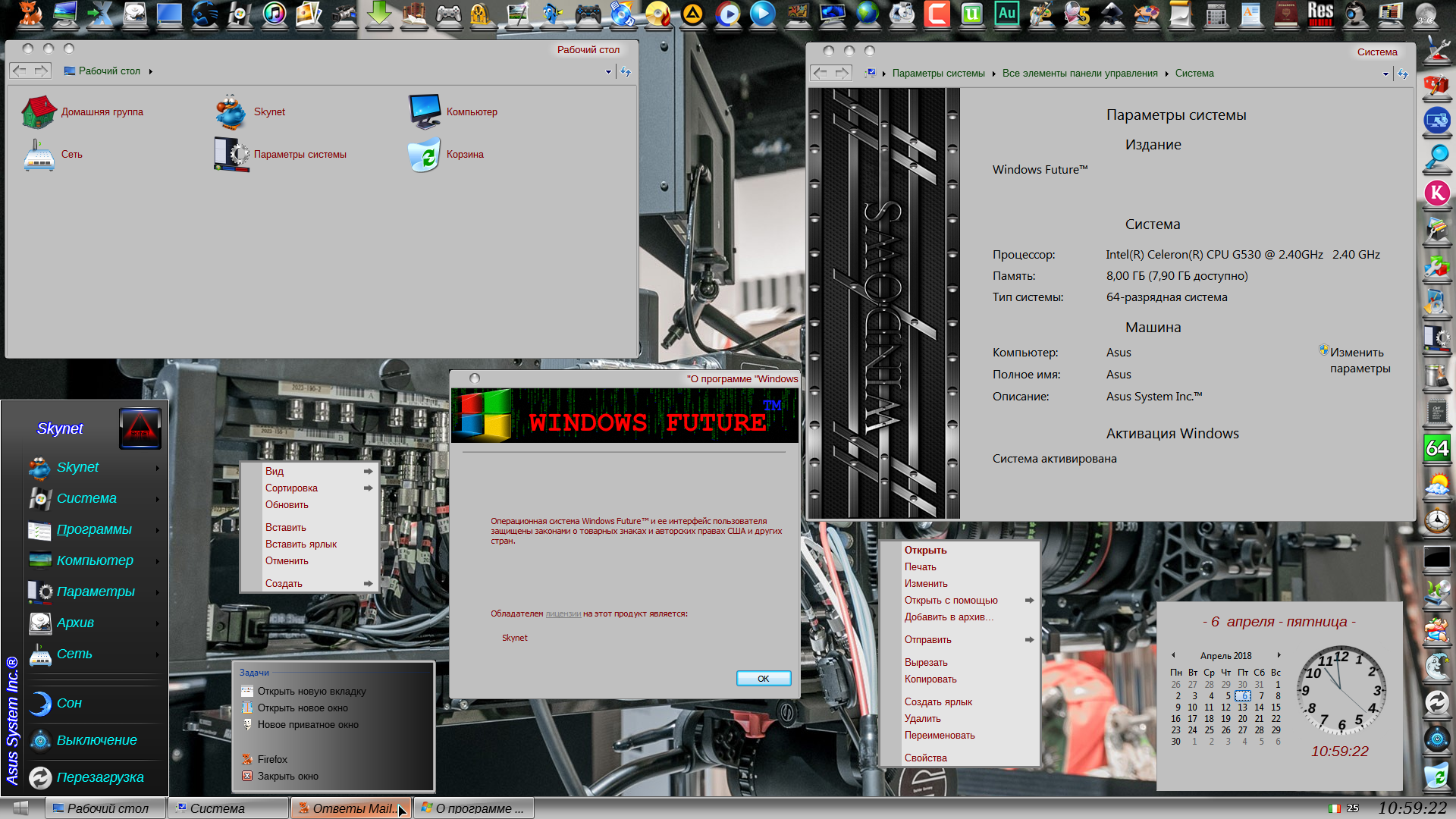Click Закрыть окно in Firefox jump list
1456x819 pixels.
(x=287, y=776)
